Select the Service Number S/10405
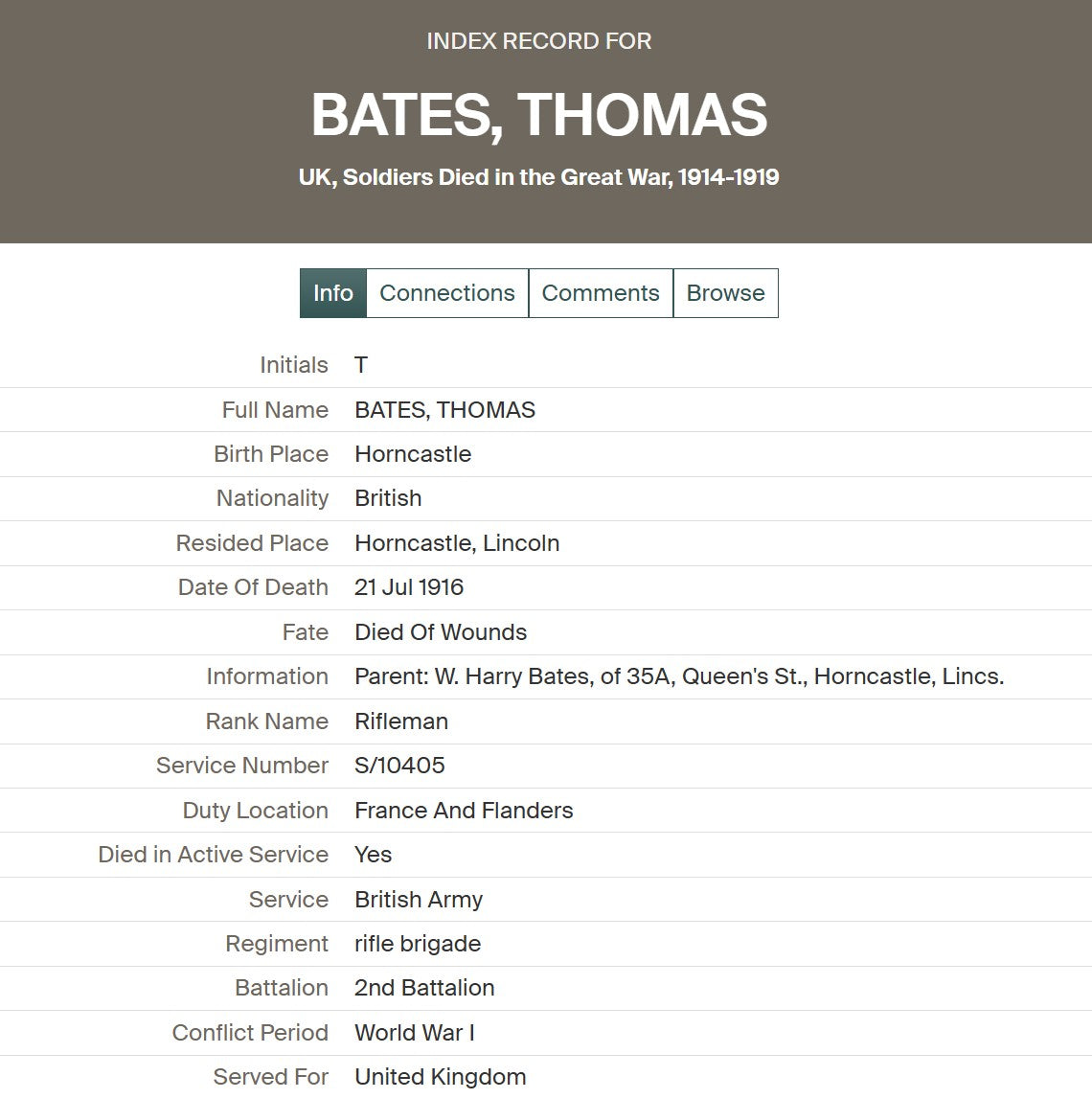This screenshot has height=1099, width=1092. [399, 766]
